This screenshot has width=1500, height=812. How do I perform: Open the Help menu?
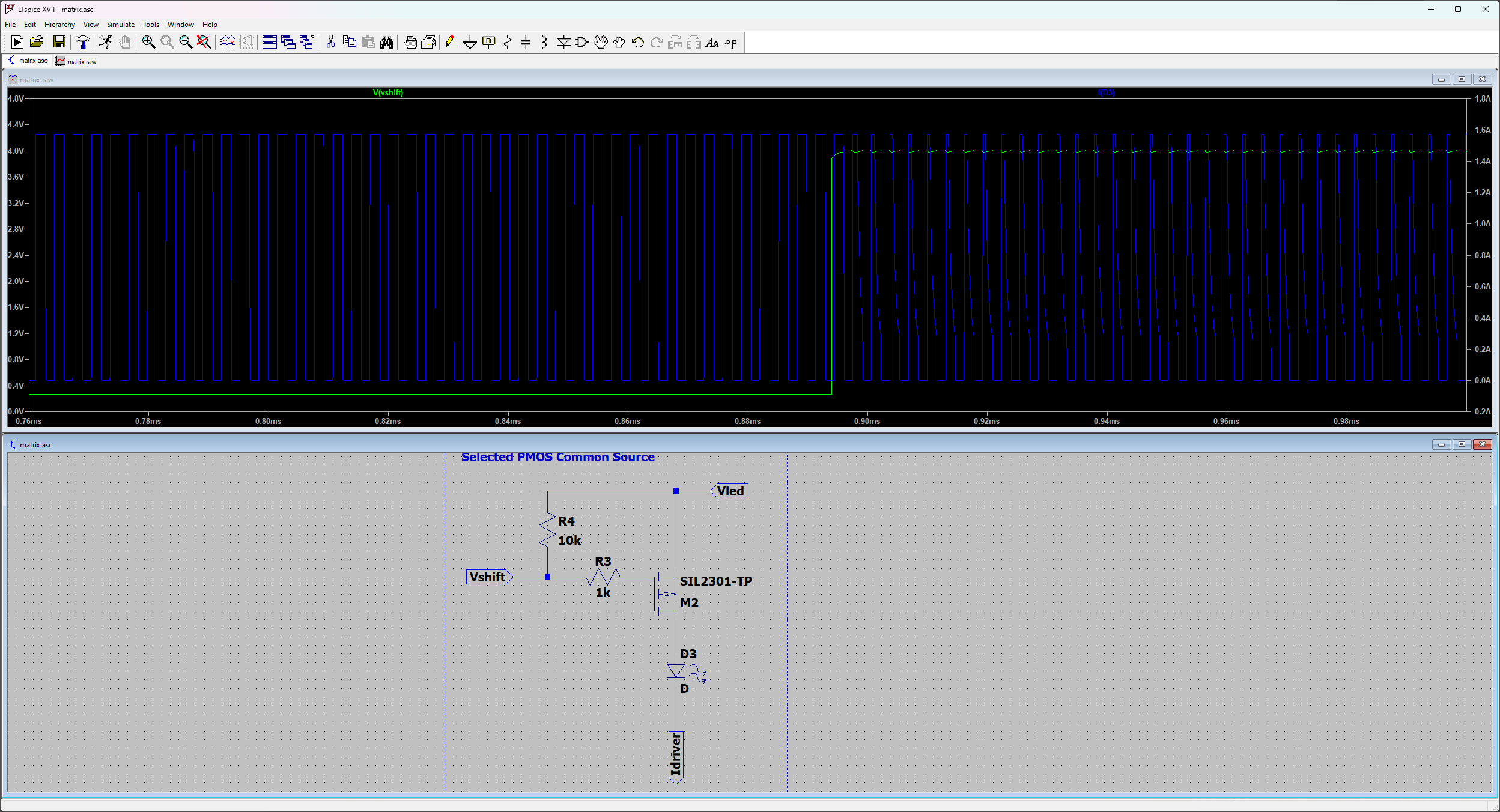pyautogui.click(x=210, y=25)
